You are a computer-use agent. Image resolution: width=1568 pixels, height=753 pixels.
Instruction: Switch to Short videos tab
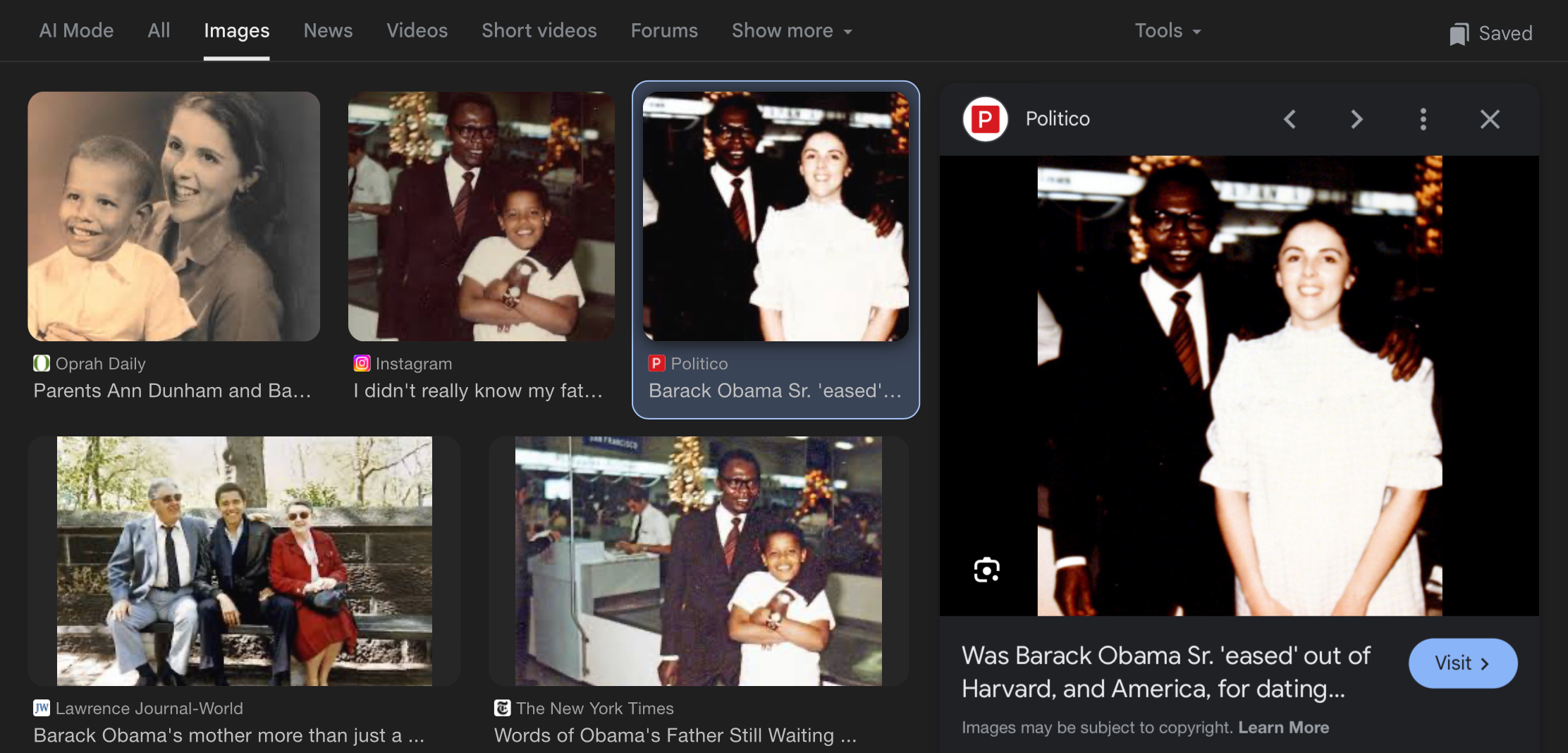click(x=539, y=30)
